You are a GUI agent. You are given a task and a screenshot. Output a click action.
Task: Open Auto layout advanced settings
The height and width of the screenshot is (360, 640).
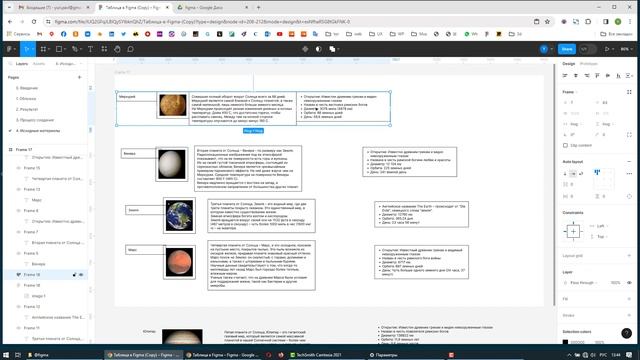click(629, 173)
